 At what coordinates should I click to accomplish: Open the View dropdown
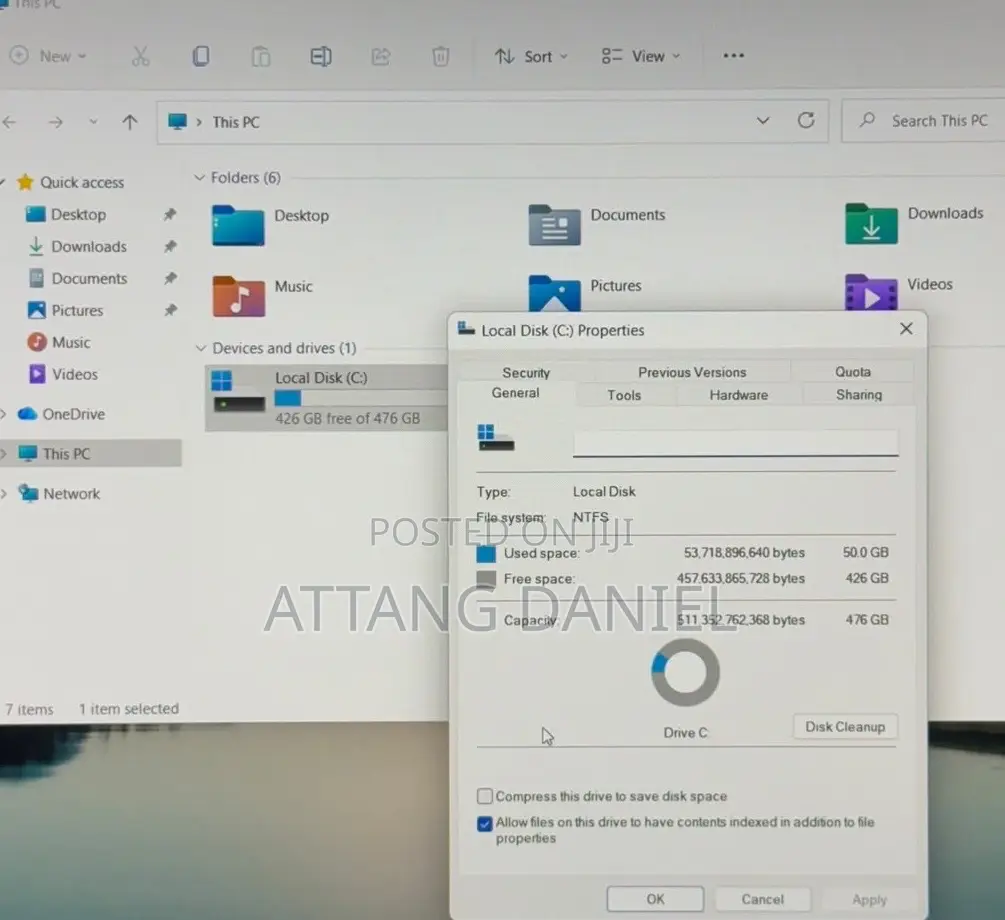pos(641,56)
